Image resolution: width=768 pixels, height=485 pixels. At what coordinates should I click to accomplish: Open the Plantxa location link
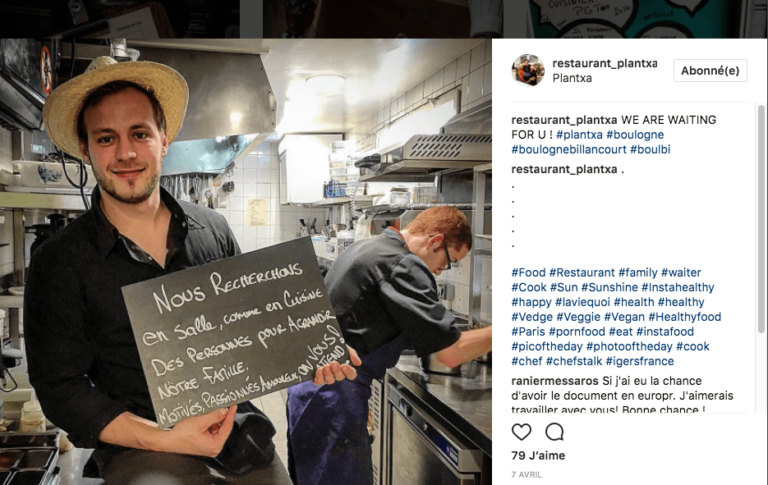(x=572, y=78)
